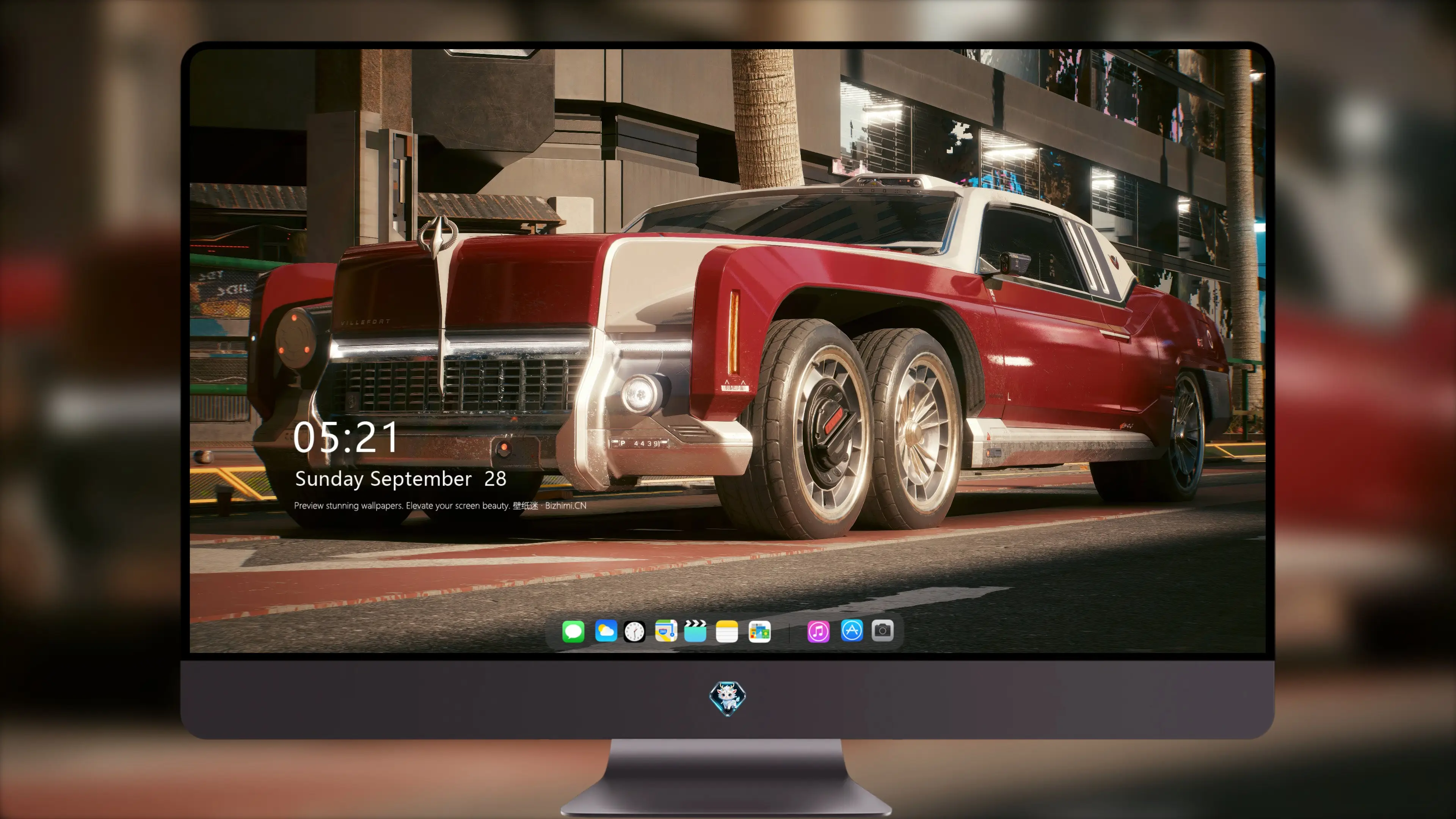This screenshot has width=1456, height=819.
Task: Open the Clock app in the dock
Action: pos(634,631)
